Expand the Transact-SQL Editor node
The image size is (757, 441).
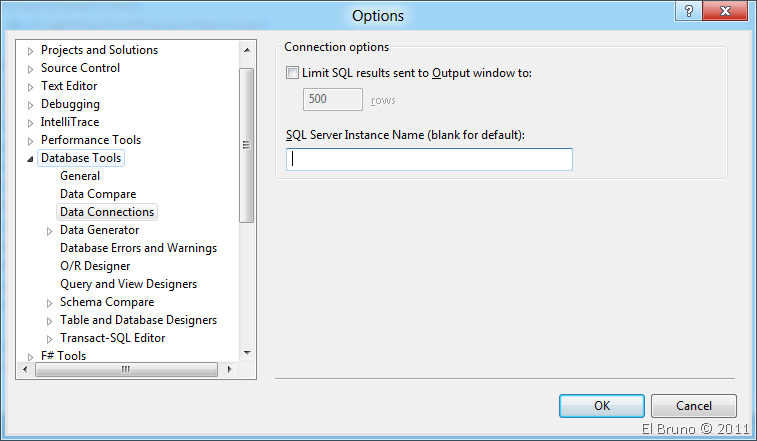point(50,339)
